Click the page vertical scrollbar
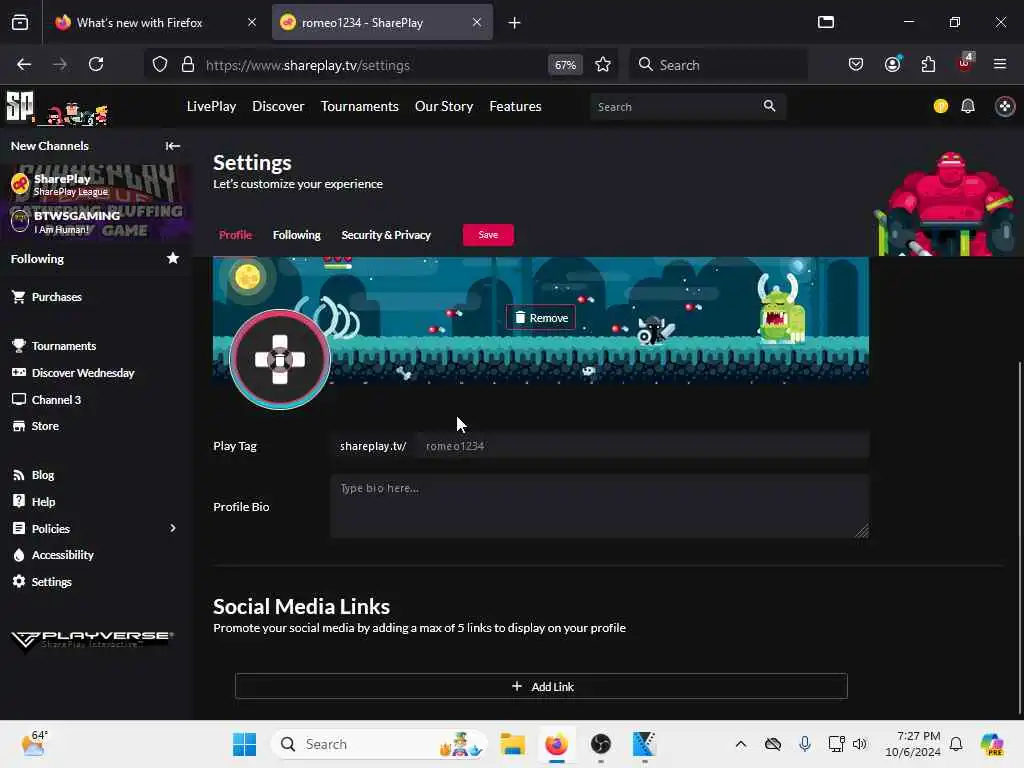 [1019, 536]
